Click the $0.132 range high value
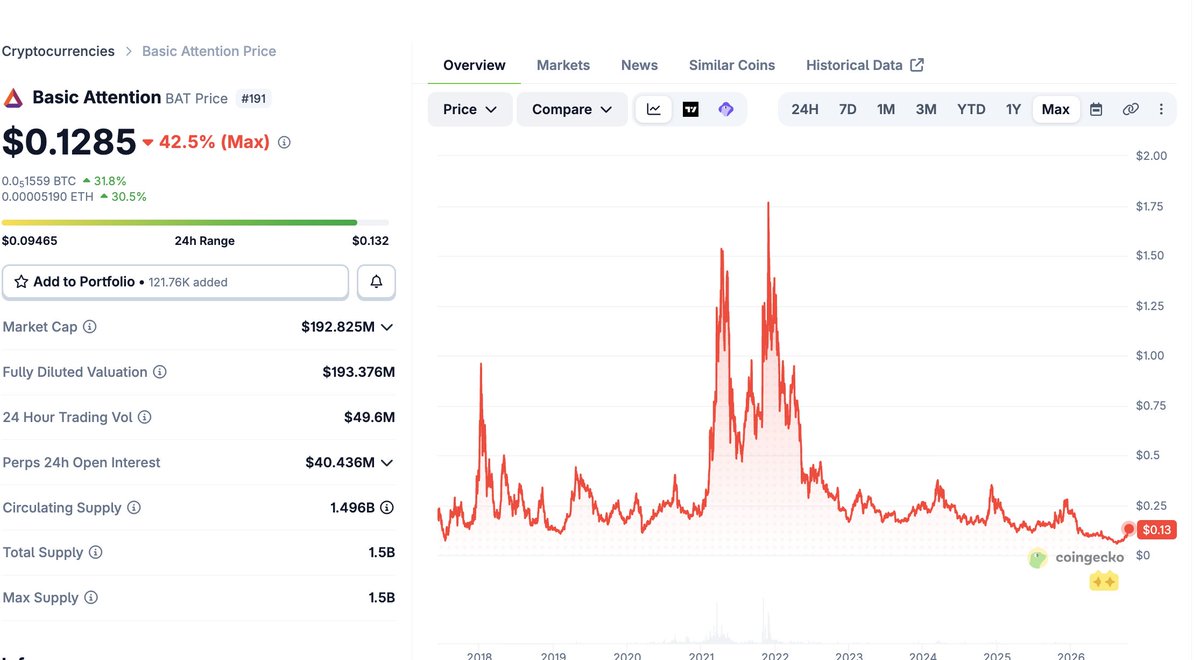 (x=370, y=241)
